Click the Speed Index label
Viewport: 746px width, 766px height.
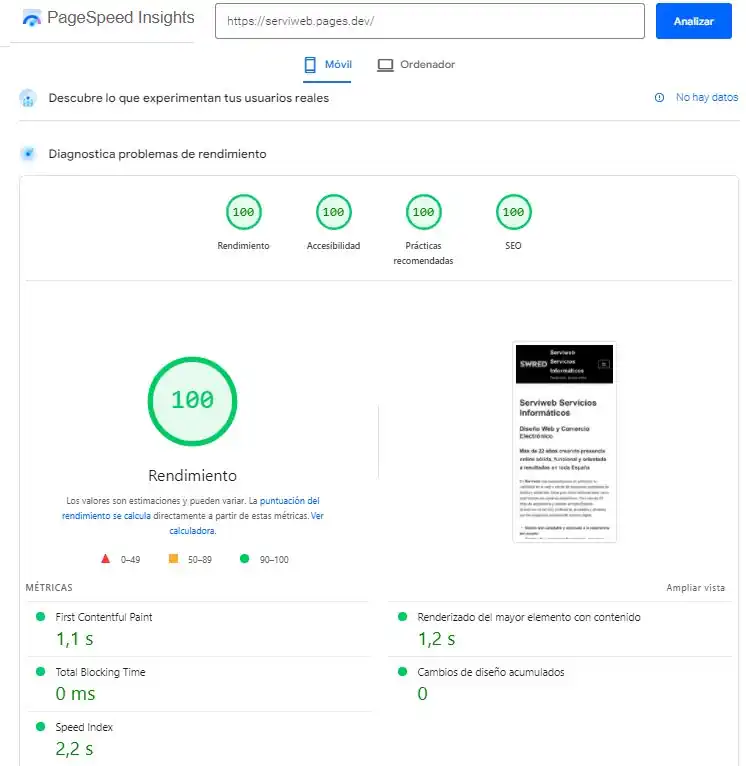[x=84, y=727]
